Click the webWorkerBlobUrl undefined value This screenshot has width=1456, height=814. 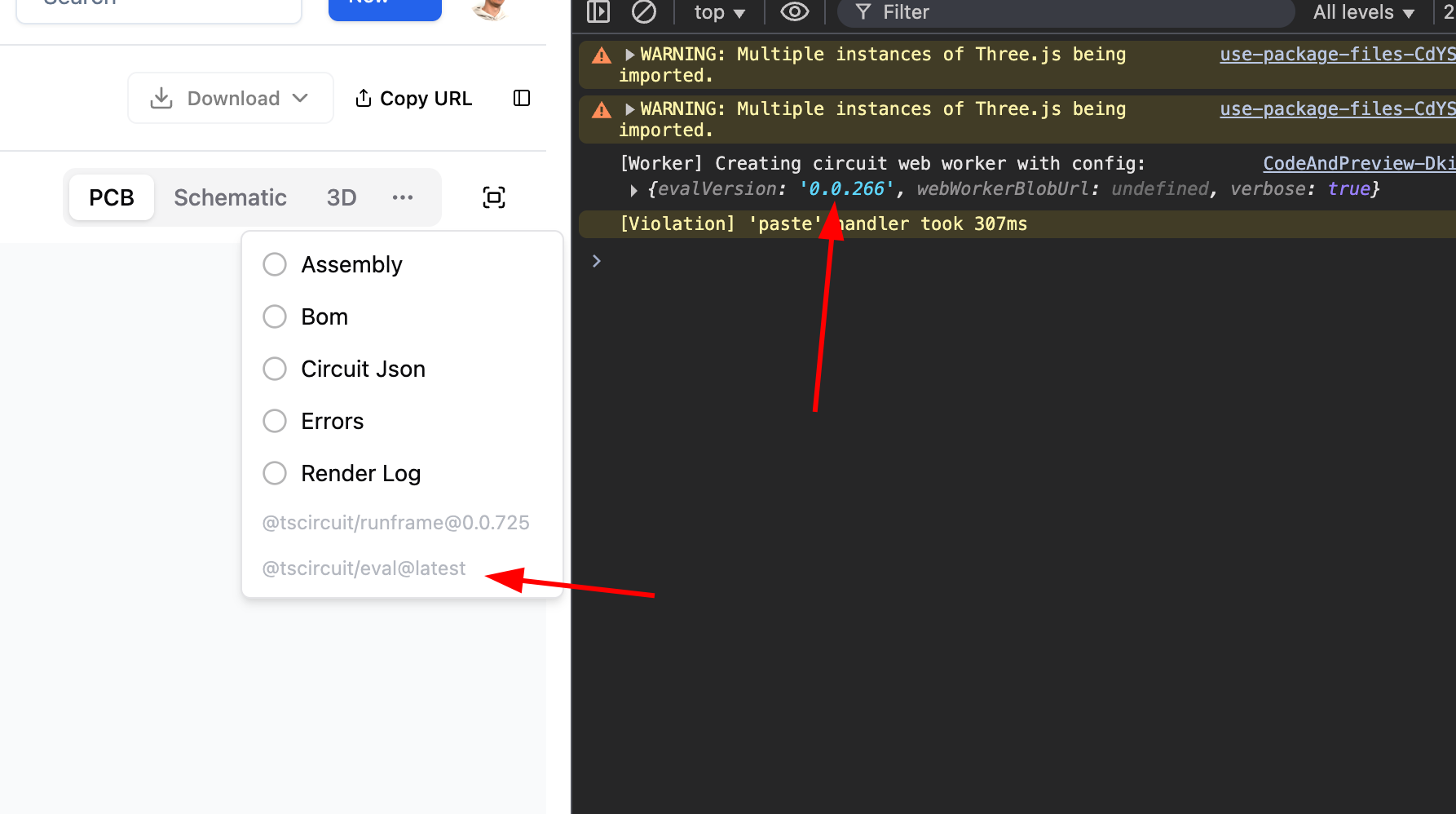(x=1160, y=188)
